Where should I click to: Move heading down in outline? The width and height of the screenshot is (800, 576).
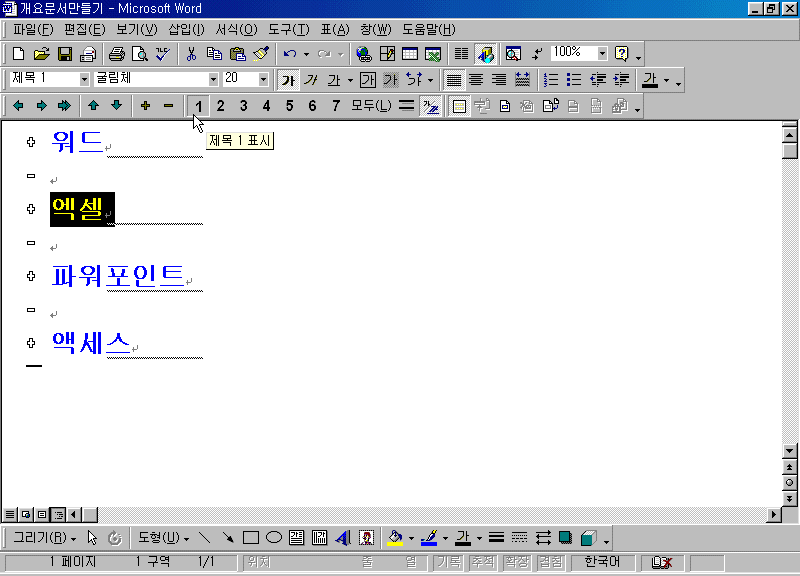click(116, 106)
